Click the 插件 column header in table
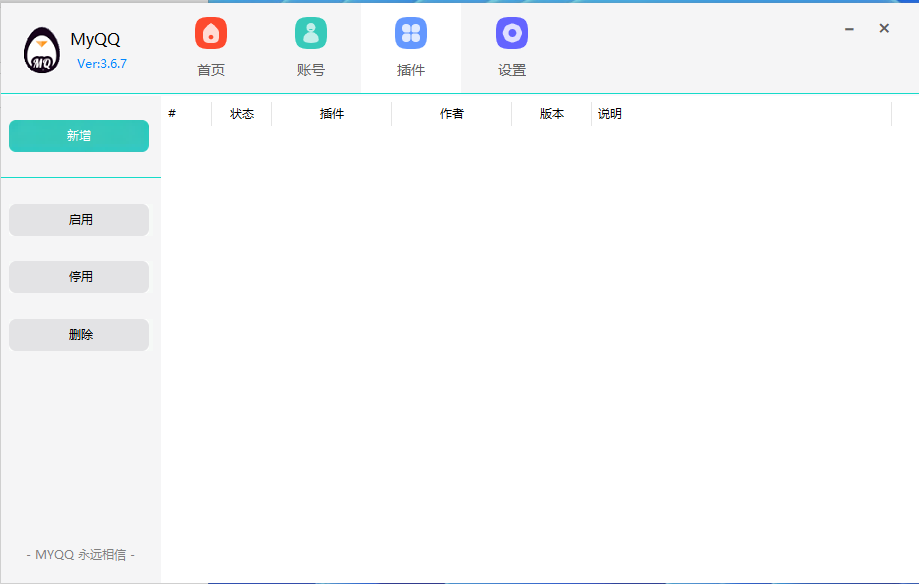This screenshot has height=584, width=919. click(332, 114)
